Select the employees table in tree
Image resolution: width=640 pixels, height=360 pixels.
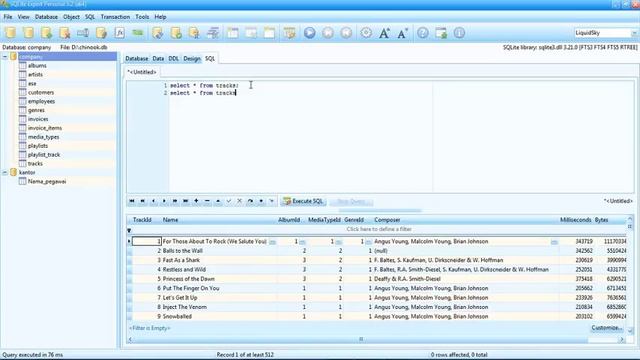pyautogui.click(x=41, y=102)
